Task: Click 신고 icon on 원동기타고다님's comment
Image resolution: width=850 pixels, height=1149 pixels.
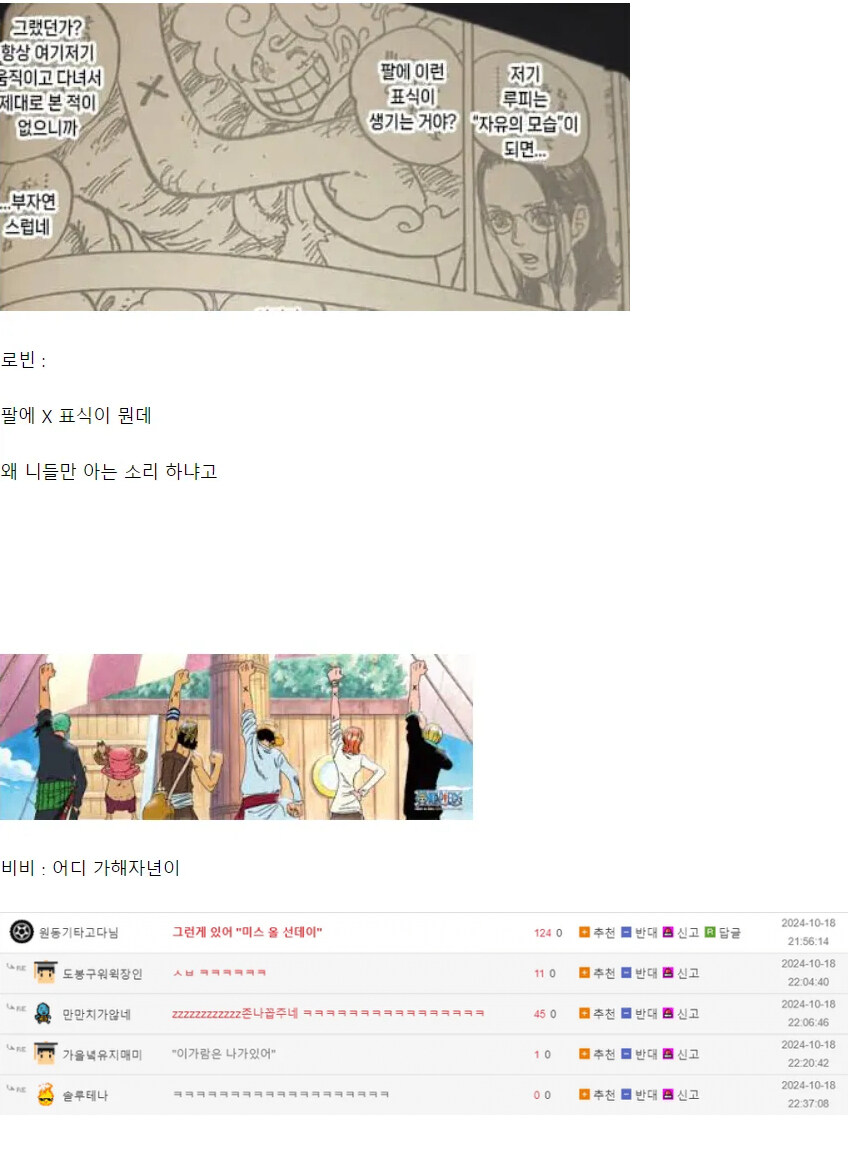Action: coord(680,932)
